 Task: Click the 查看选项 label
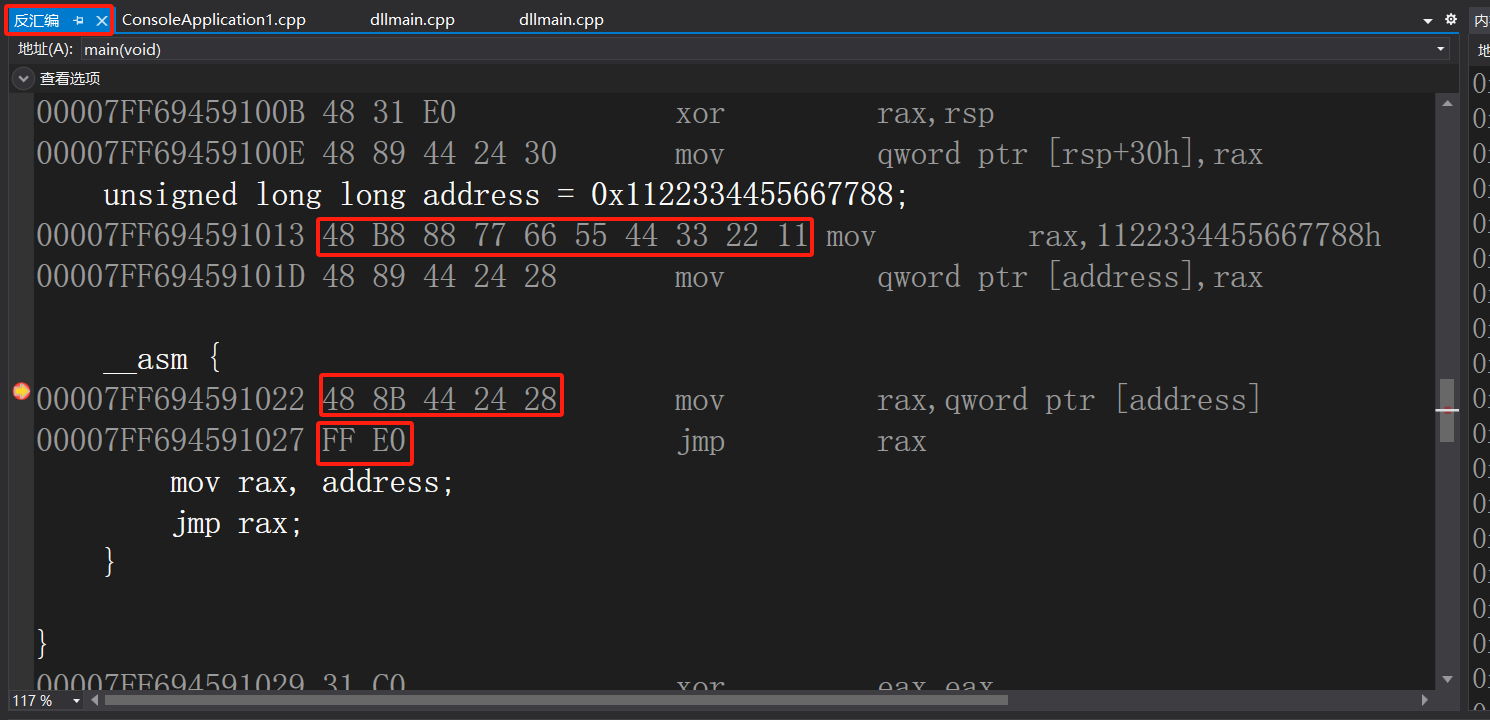point(70,78)
